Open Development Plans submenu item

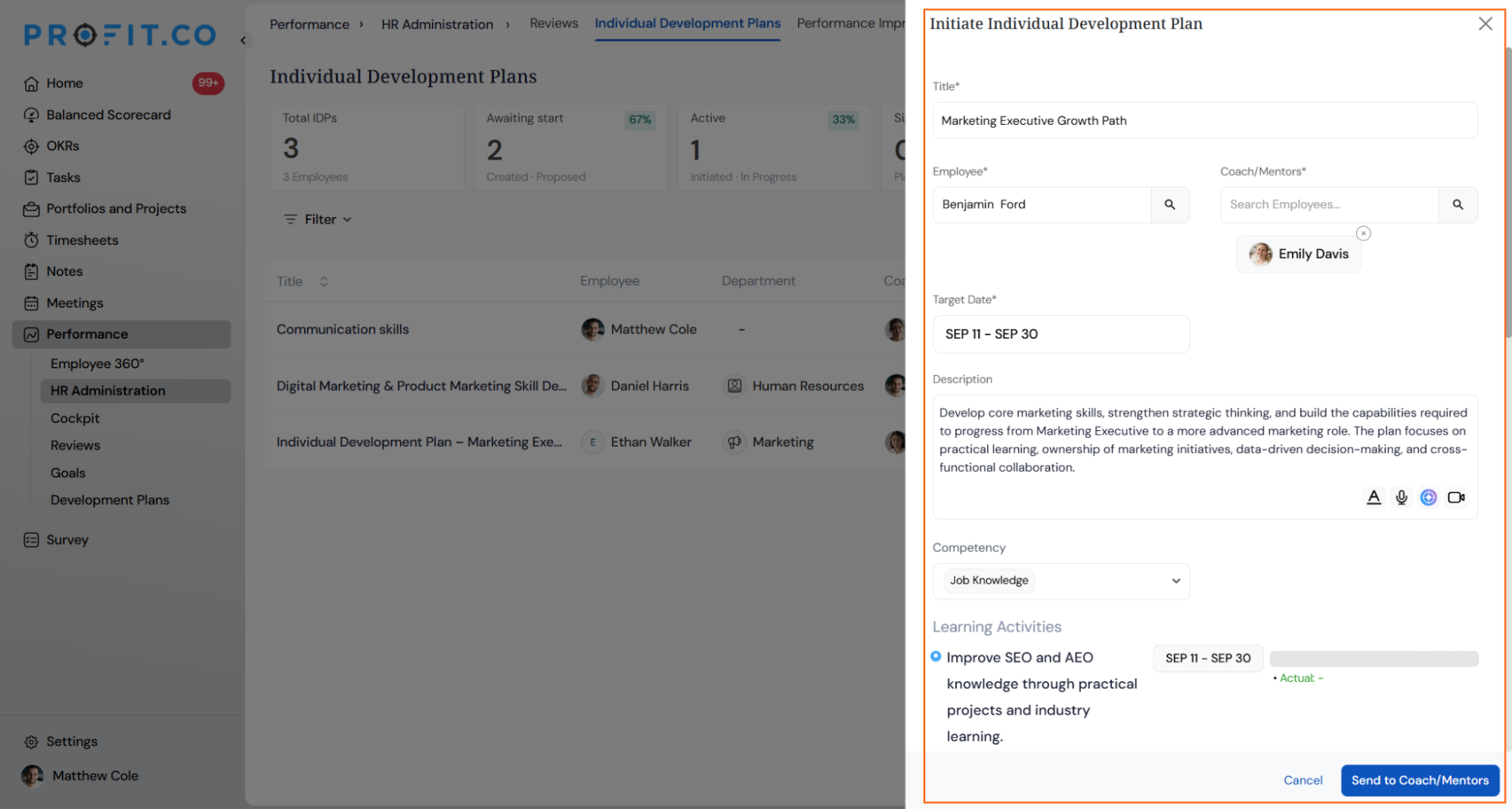pos(110,500)
